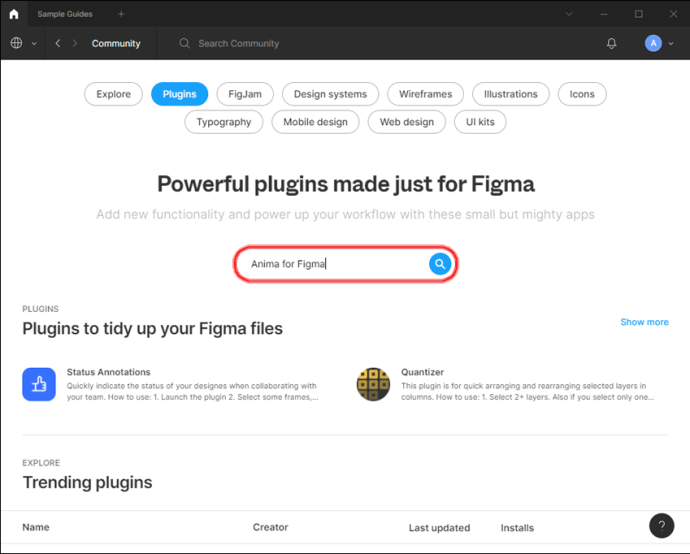Click the Last updated column header
Screen dimensions: 690x554
click(439, 528)
